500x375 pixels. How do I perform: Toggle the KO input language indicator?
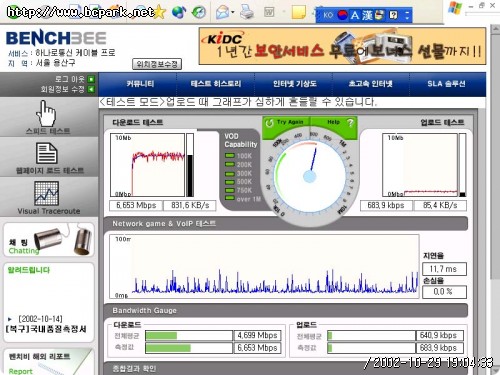(x=328, y=15)
